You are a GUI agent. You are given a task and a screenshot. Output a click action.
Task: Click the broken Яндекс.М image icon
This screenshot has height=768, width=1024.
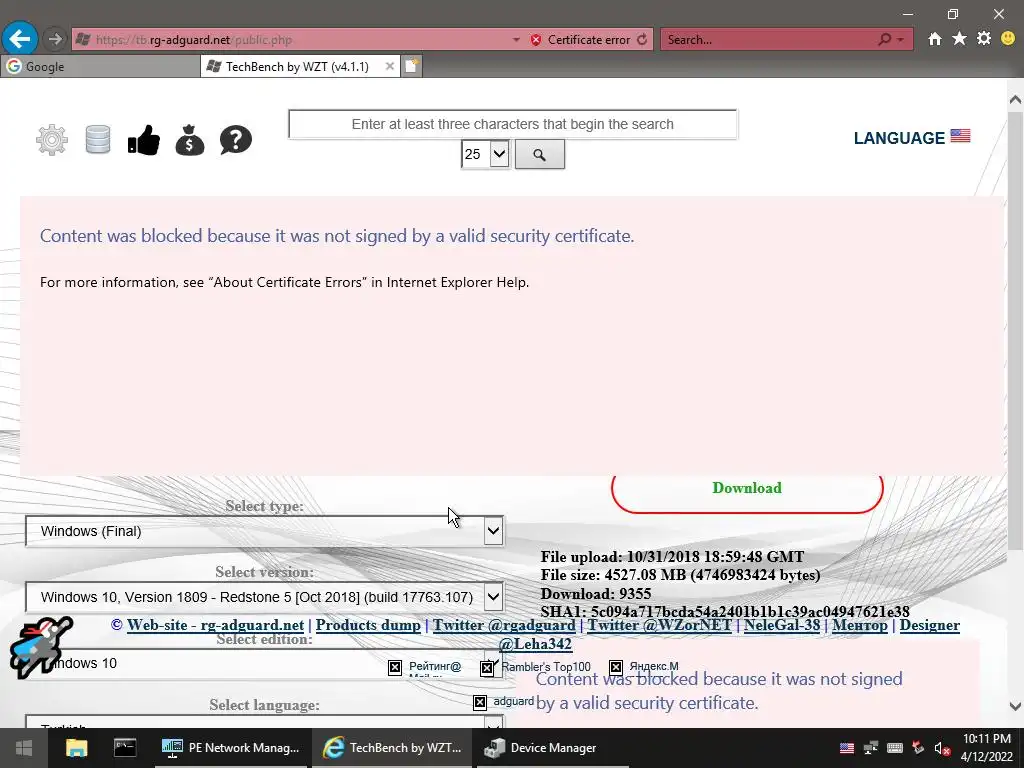[616, 667]
